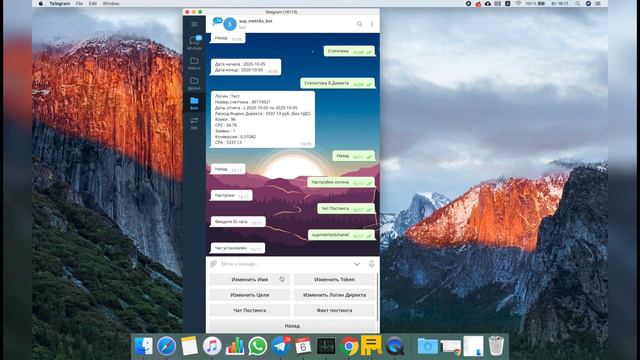640x360 pixels.
Task: Open the Trash in the Dock
Action: [x=496, y=346]
